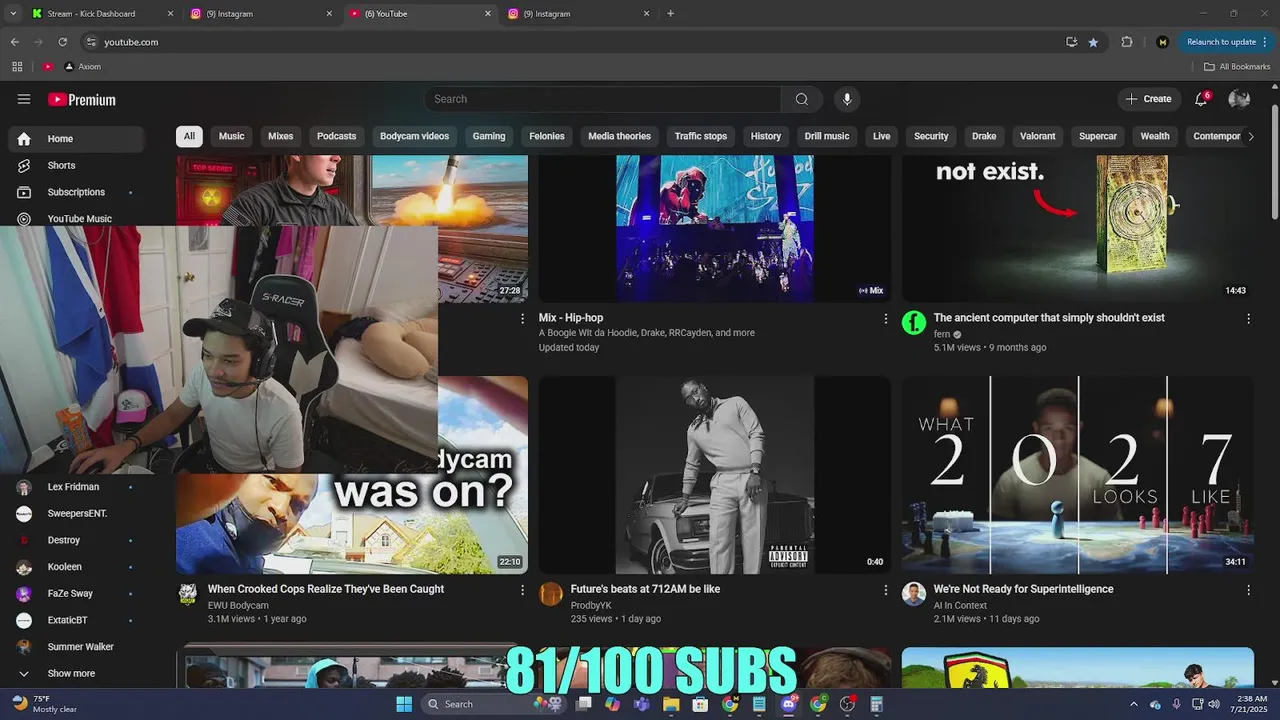Open the account avatar menu

tap(1239, 99)
